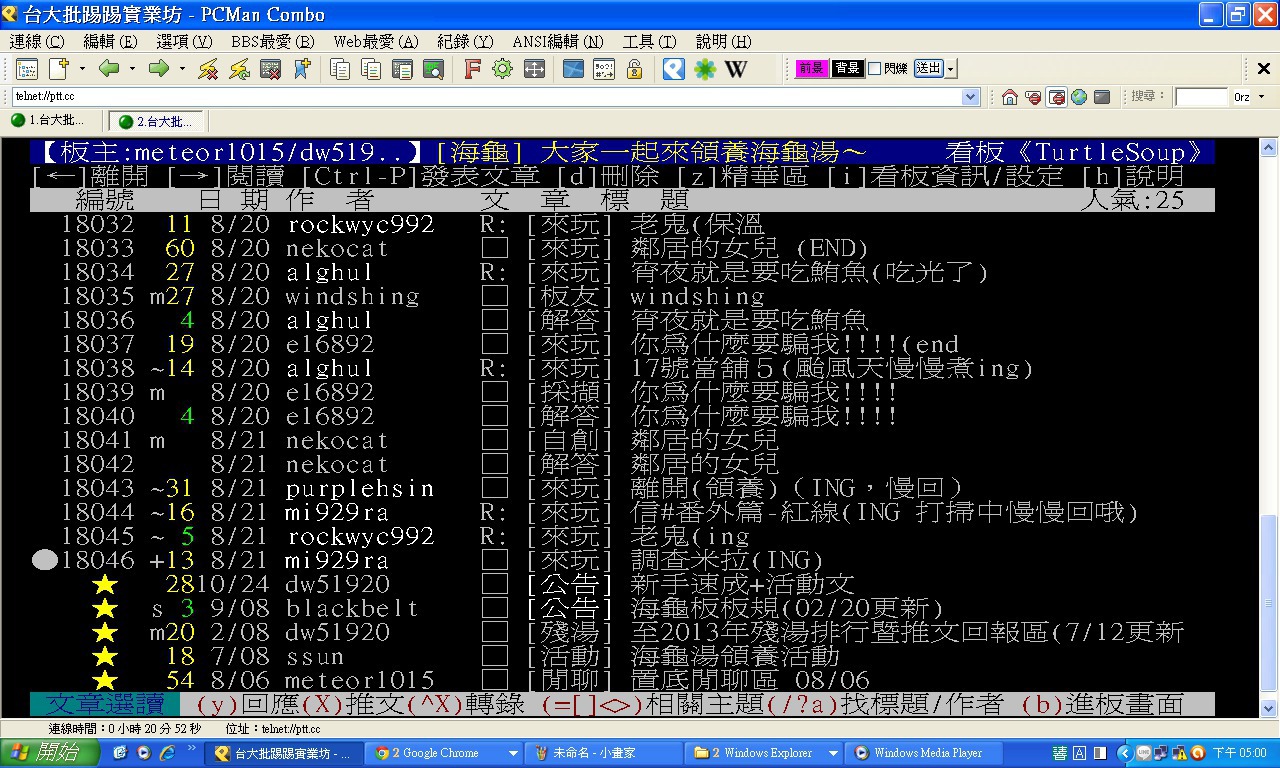Click the disconnect lightning icon
This screenshot has width=1280, height=768.
(208, 69)
